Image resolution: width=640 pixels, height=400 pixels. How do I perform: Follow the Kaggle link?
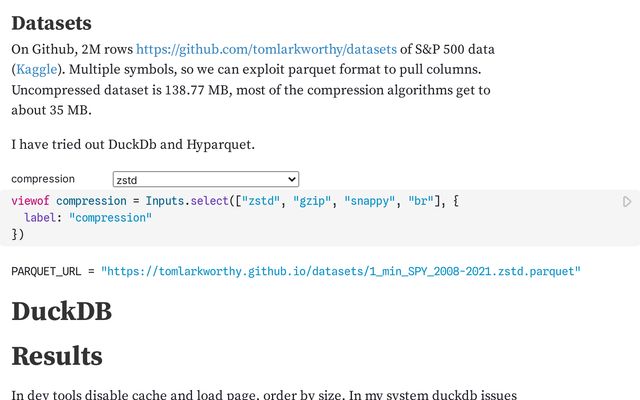(x=37, y=69)
